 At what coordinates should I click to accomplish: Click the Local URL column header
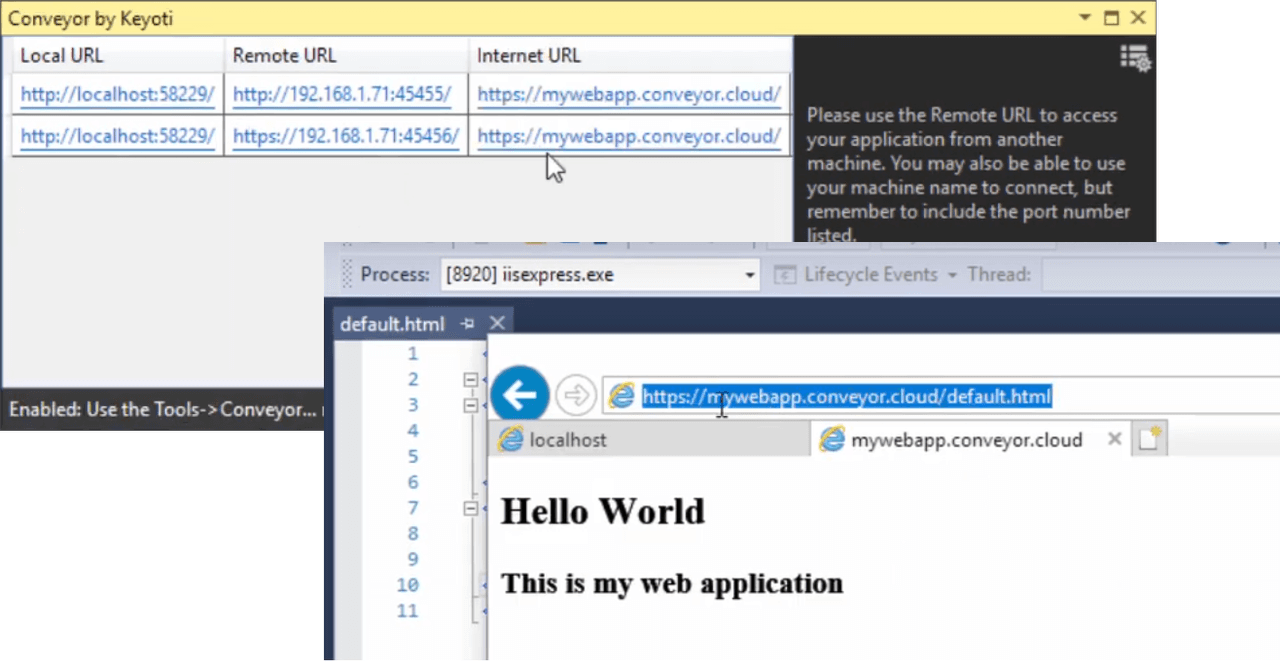coord(118,56)
